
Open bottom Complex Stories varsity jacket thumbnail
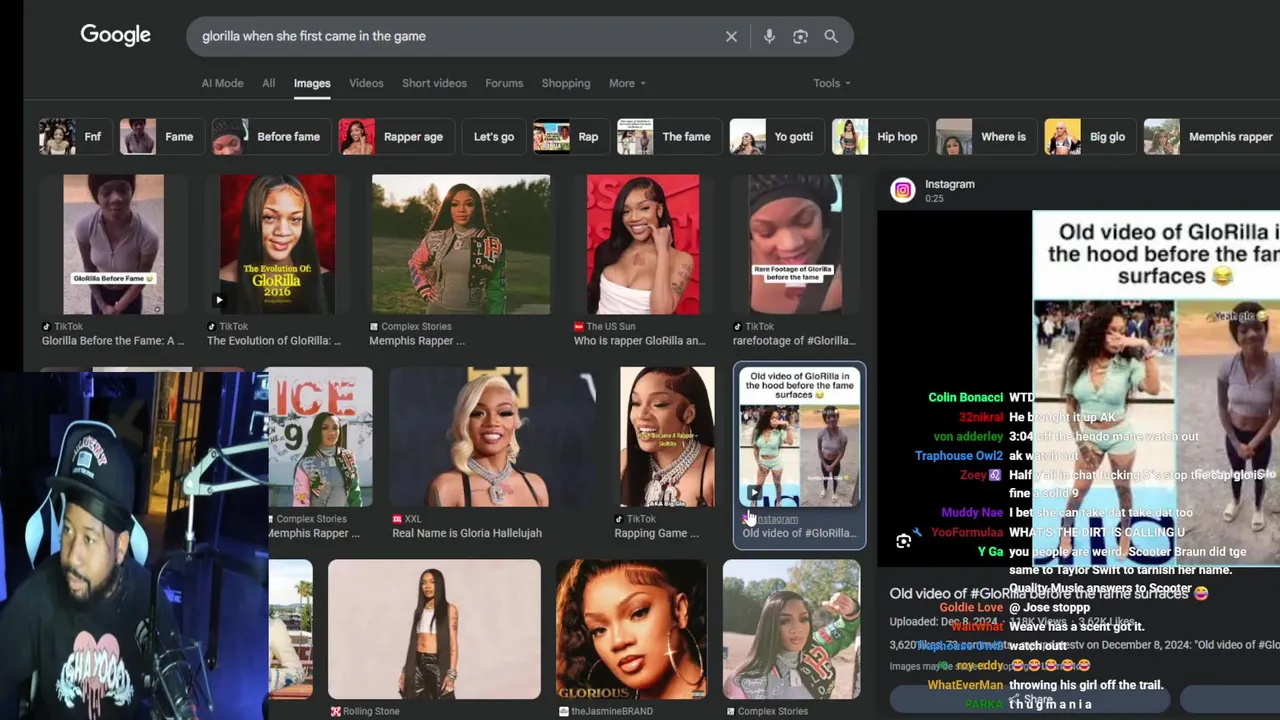791,629
